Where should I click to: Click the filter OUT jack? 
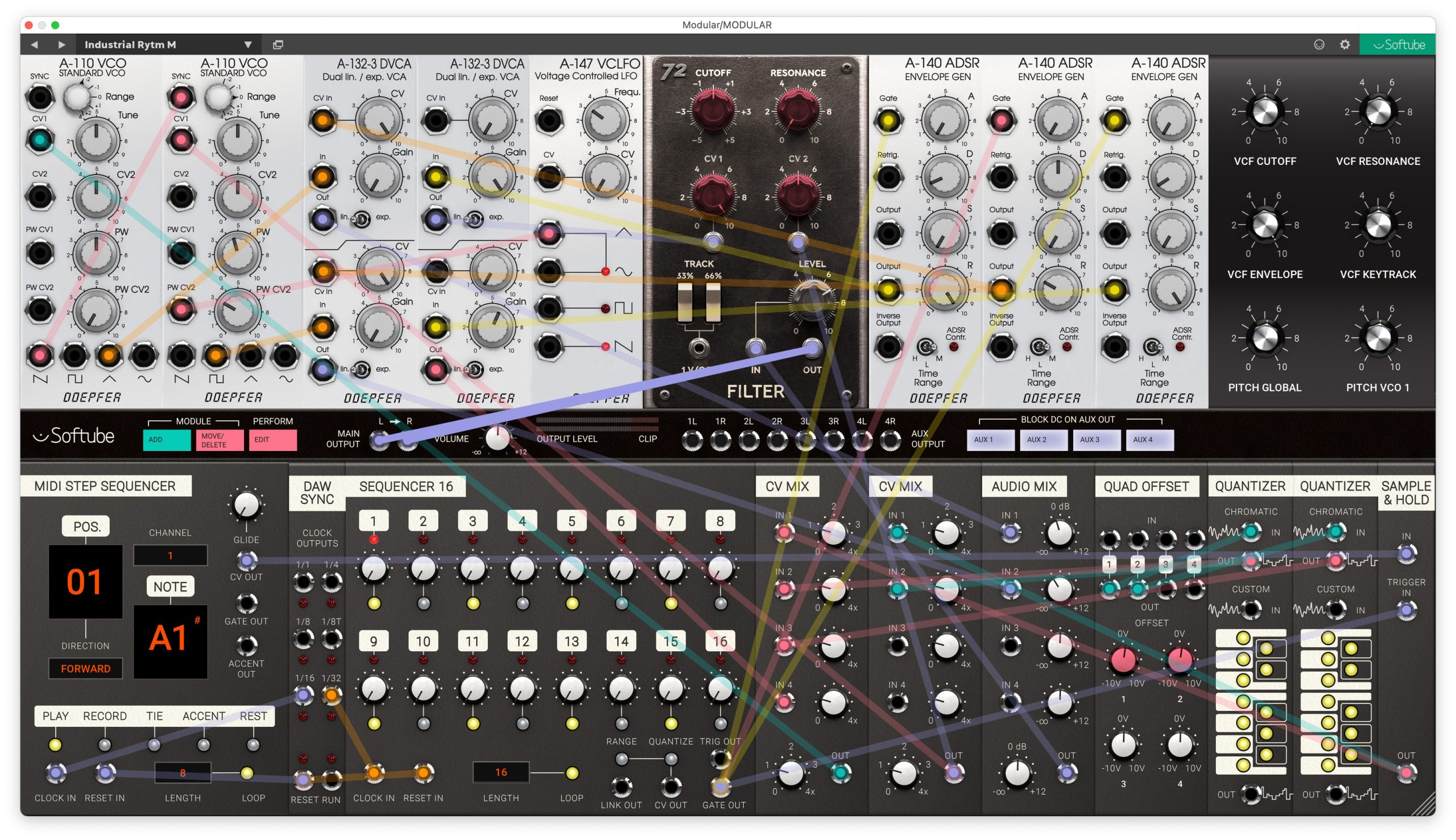812,347
